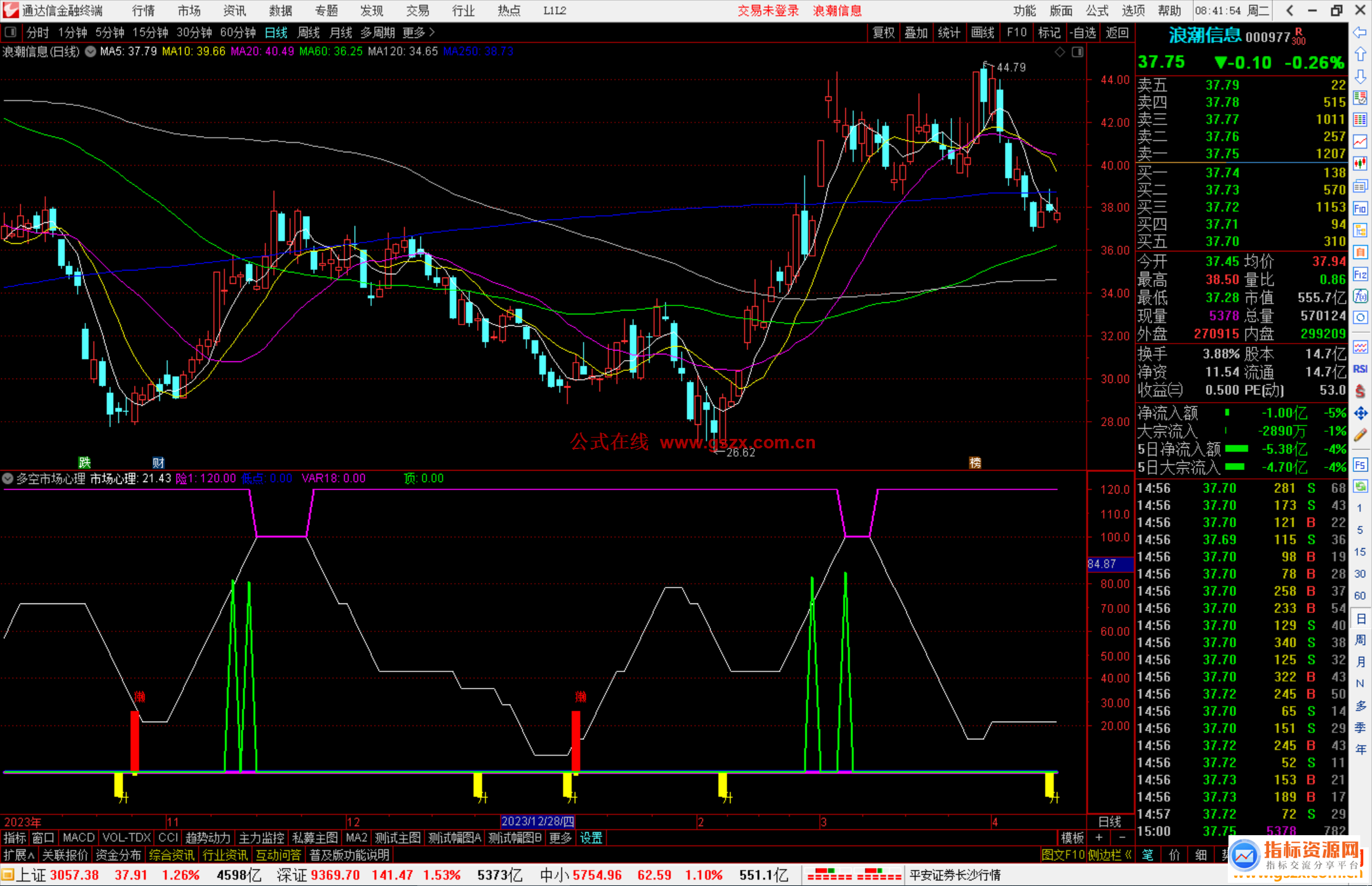Toggle the 多空市场心理 indicator circle
The image size is (1372, 886).
8,478
